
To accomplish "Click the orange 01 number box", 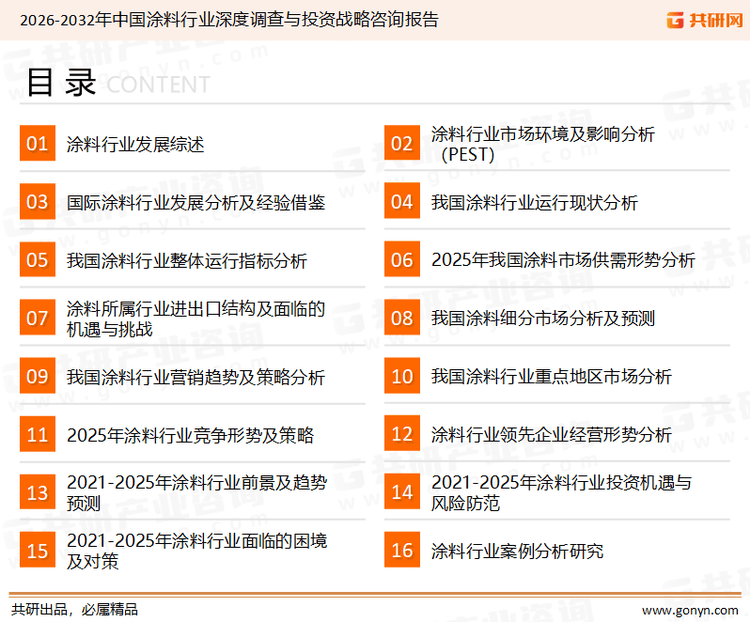I will point(37,143).
